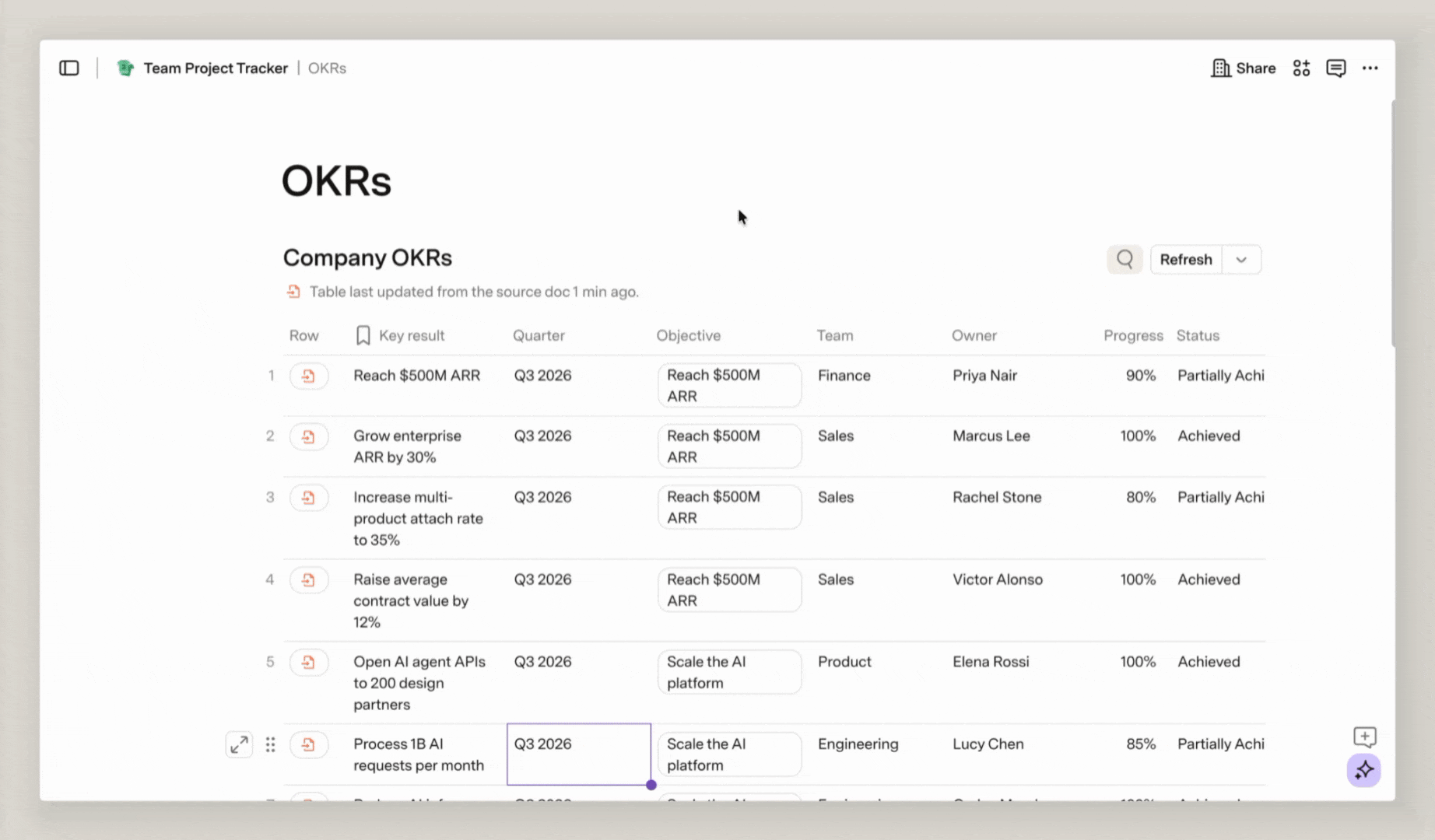Open the Scale the AI platform objective in row 5
This screenshot has width=1435, height=840.
tap(729, 672)
